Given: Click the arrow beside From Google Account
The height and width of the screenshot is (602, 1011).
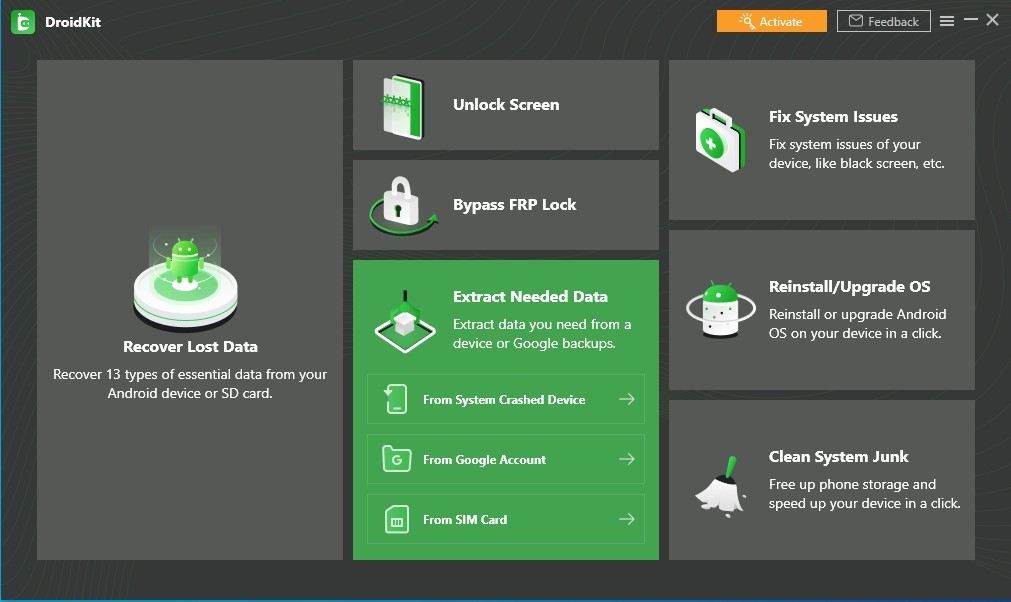Looking at the screenshot, I should click(626, 460).
